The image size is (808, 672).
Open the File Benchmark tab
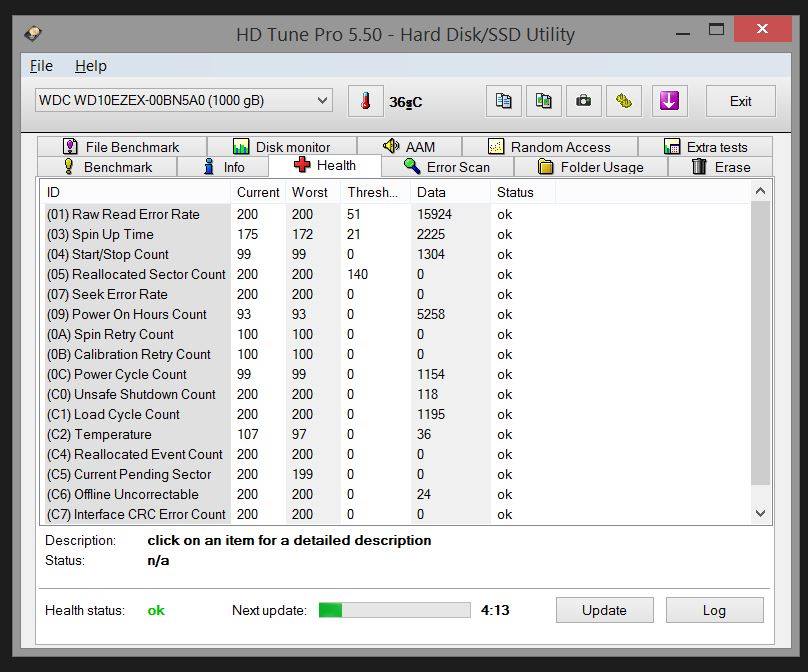click(x=122, y=147)
